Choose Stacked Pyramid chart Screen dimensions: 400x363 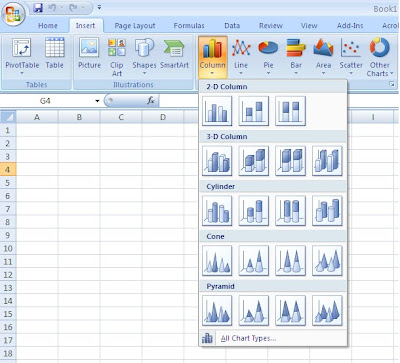[x=254, y=311]
